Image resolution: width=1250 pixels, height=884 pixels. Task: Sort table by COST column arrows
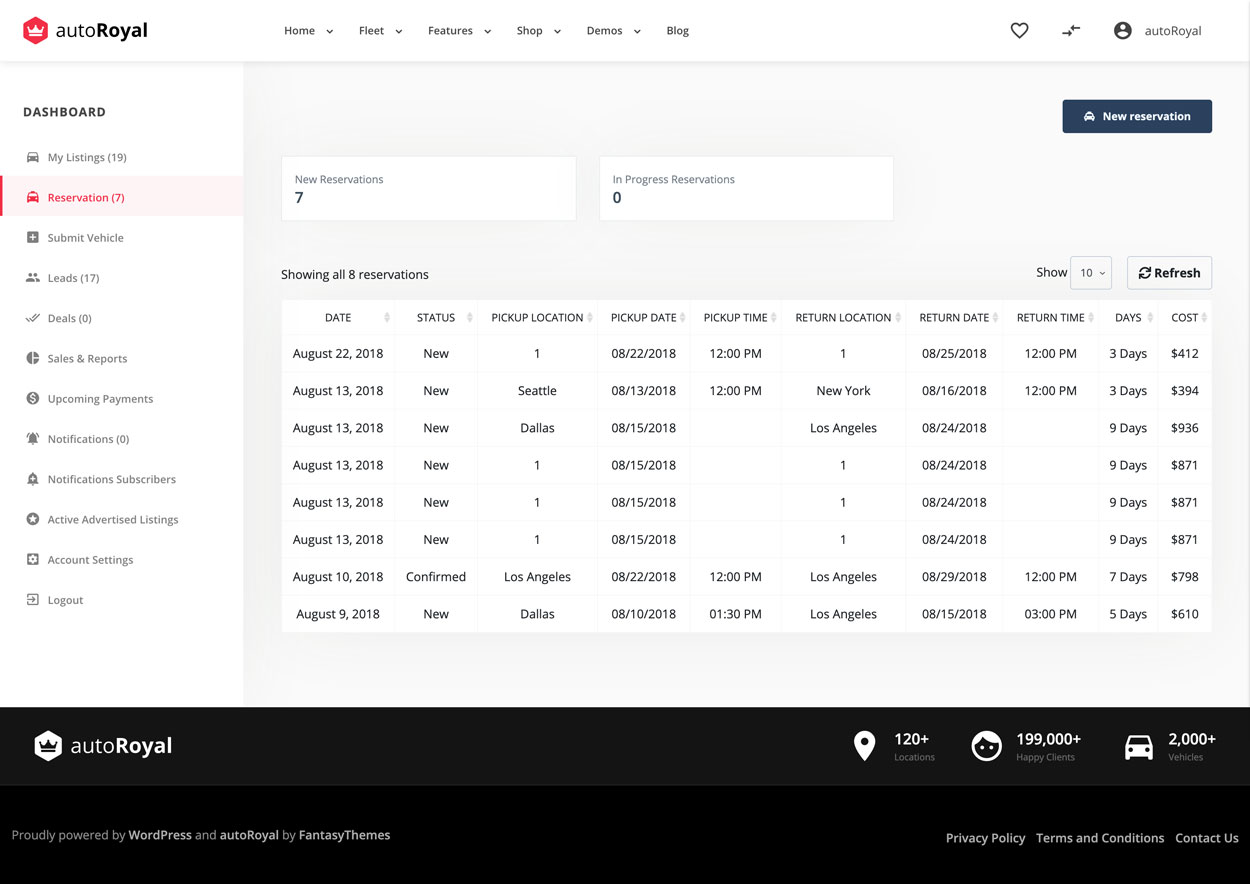point(1204,317)
